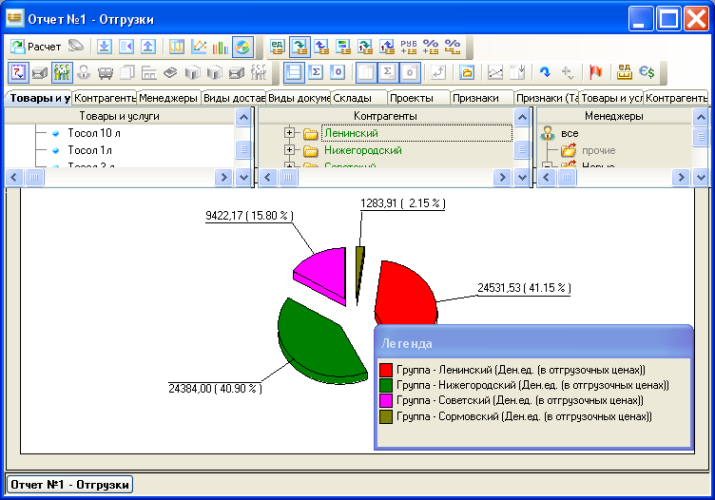
Task: Click the colored rows with coins icon
Action: point(343,46)
